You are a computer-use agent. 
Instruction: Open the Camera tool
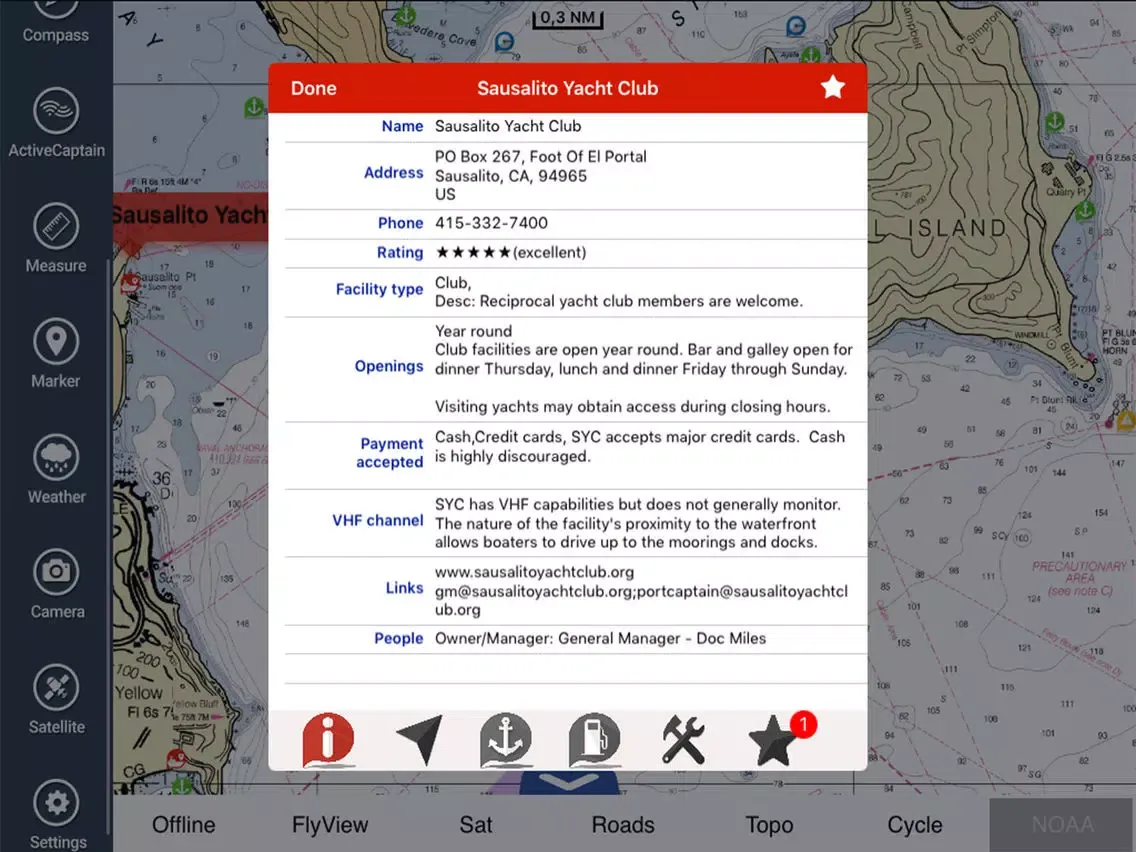pos(56,584)
